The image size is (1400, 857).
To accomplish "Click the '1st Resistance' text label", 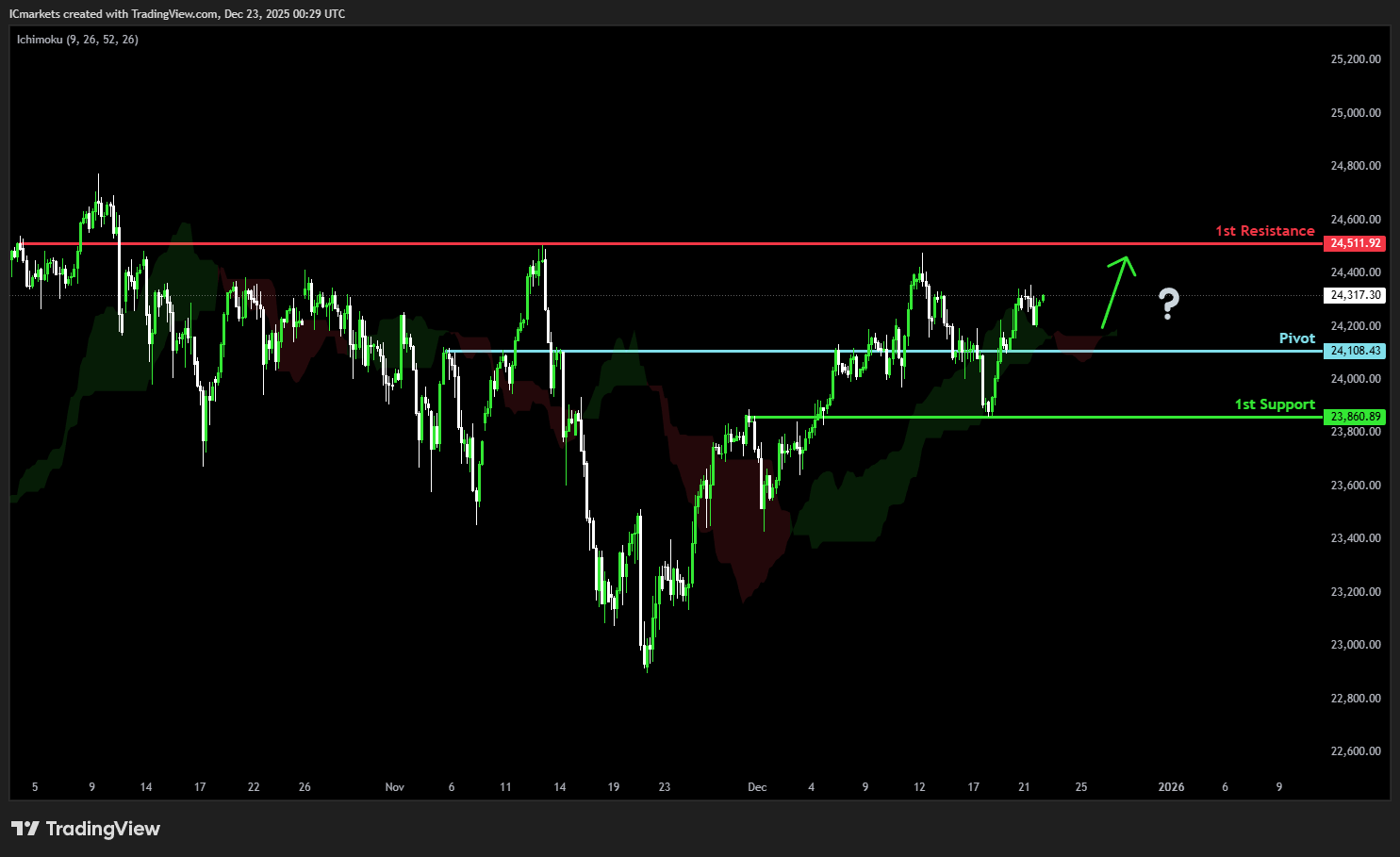I will click(x=1264, y=231).
